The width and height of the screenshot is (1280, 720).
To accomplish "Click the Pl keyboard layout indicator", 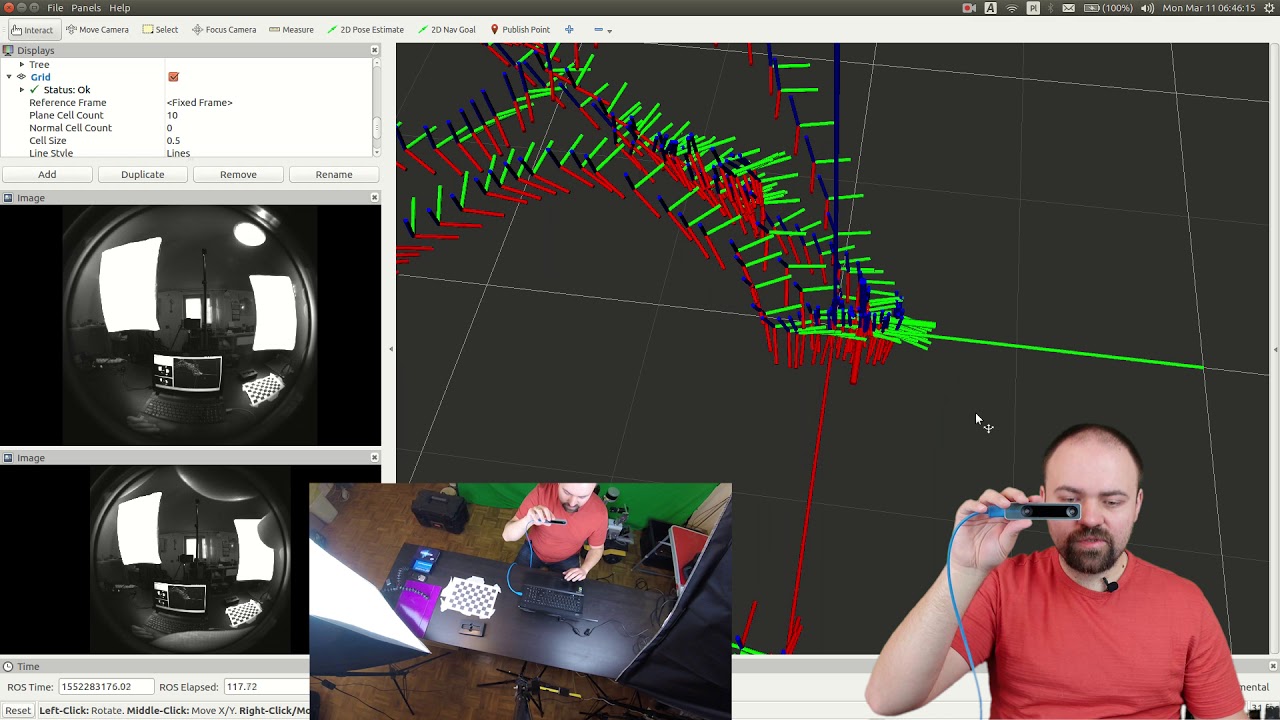I will (1033, 8).
